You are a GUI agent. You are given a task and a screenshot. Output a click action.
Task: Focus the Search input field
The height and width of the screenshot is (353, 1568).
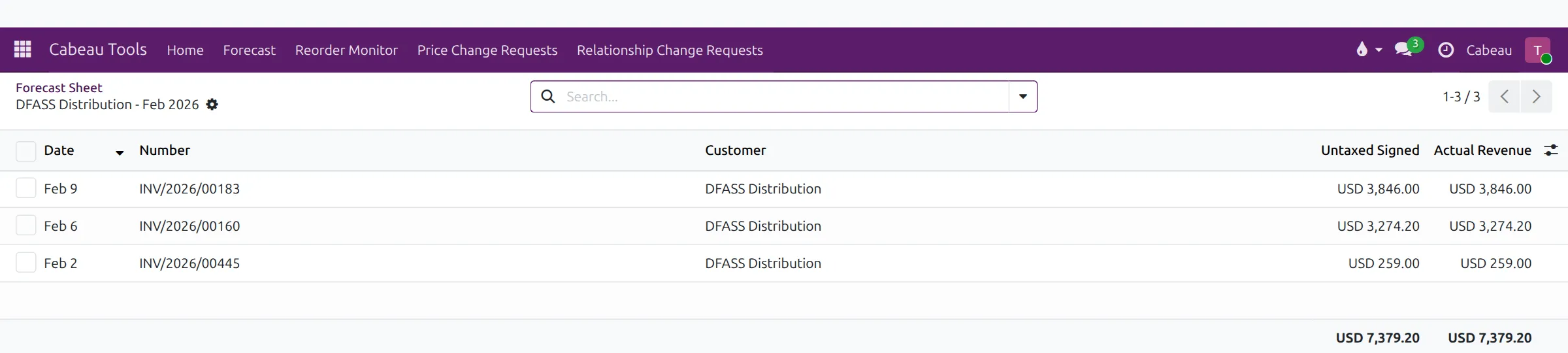coord(784,97)
